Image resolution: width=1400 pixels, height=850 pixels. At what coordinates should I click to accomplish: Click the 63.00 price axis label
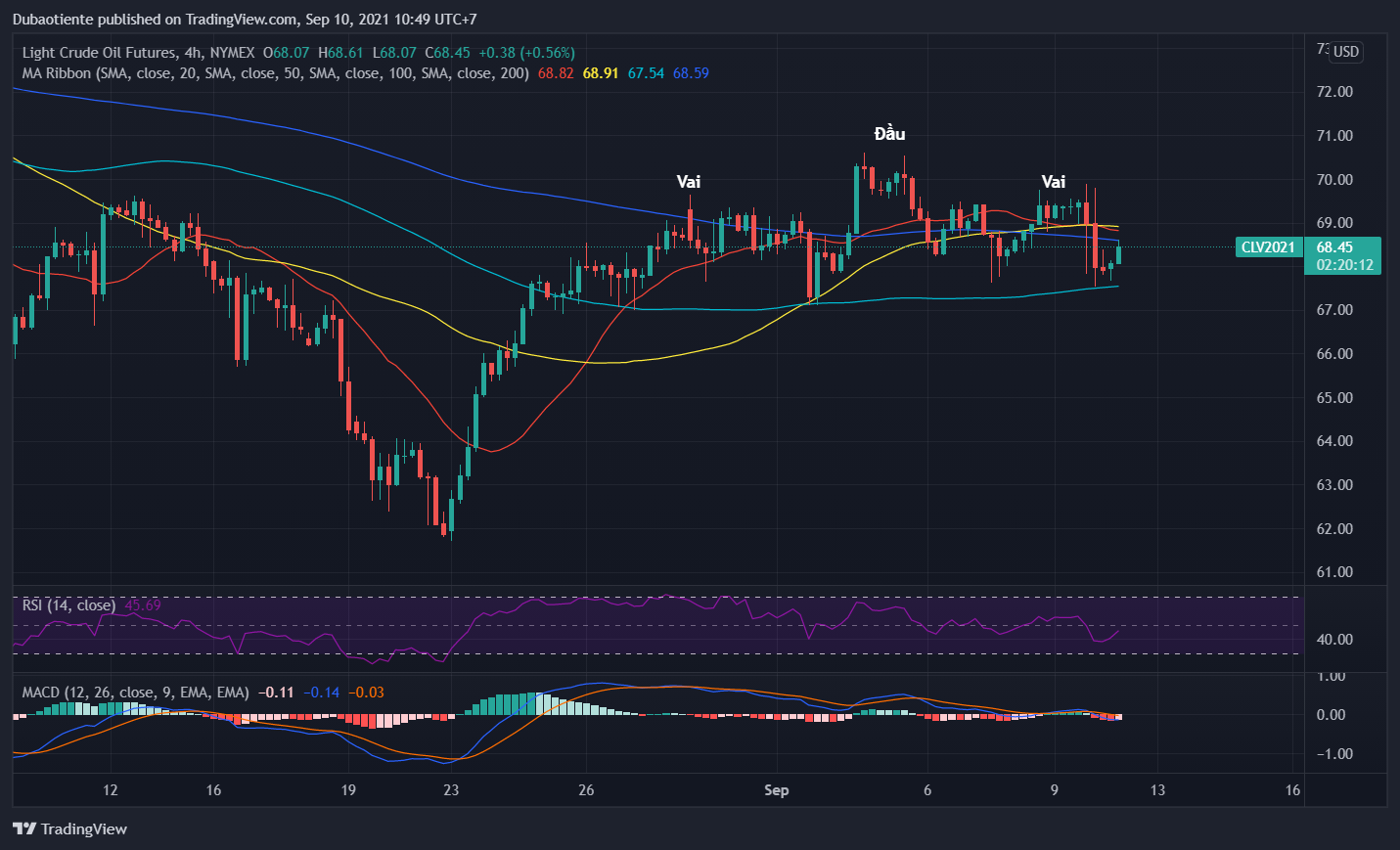1334,485
